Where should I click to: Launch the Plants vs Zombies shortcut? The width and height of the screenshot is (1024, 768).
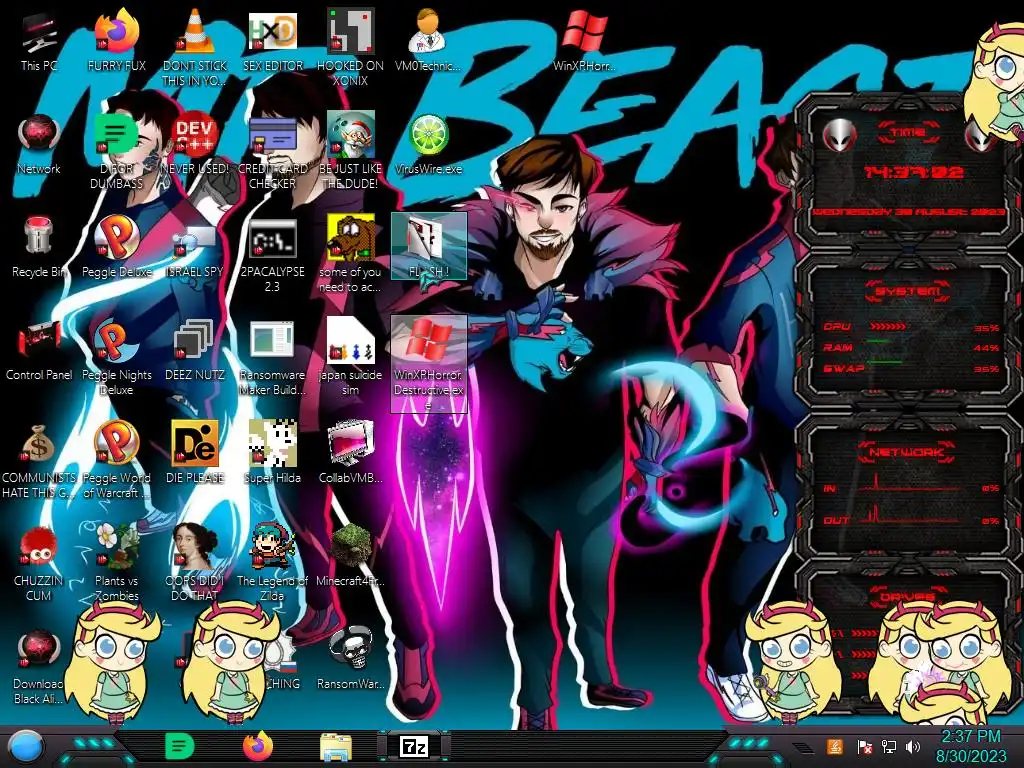116,563
